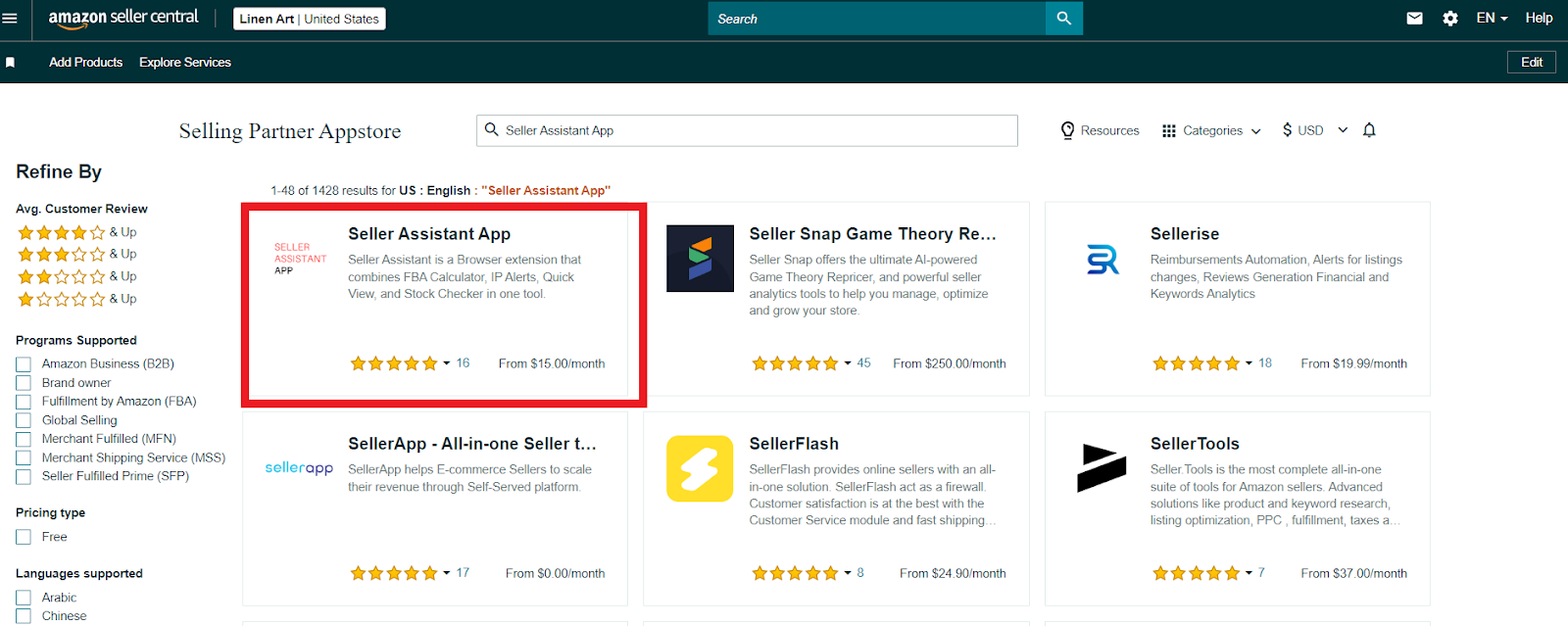The height and width of the screenshot is (626, 1568).
Task: Click the Appstore search box with Seller Assistant App
Action: click(x=748, y=130)
